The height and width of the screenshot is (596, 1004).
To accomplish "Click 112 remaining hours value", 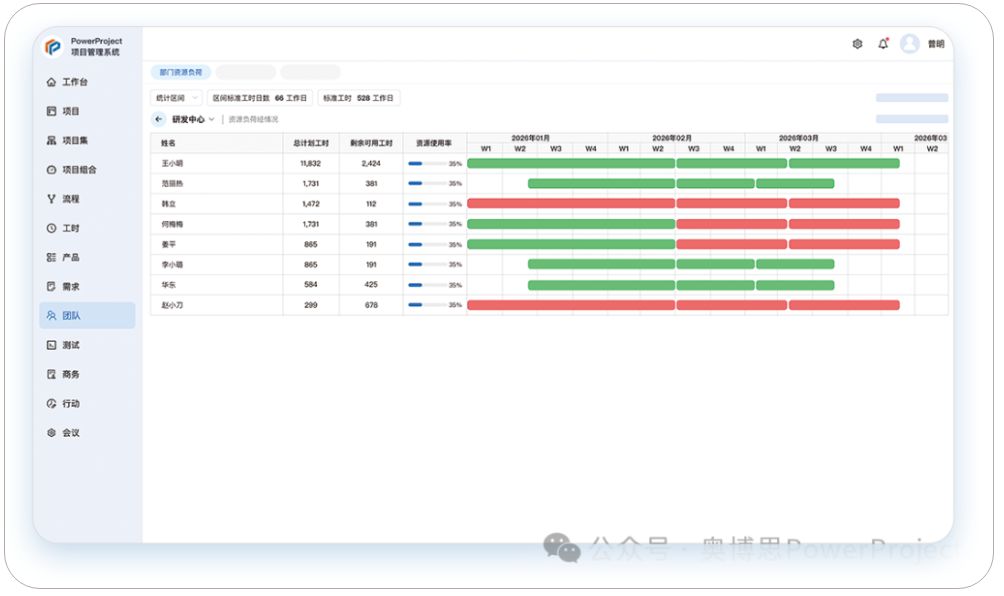I will pos(371,204).
